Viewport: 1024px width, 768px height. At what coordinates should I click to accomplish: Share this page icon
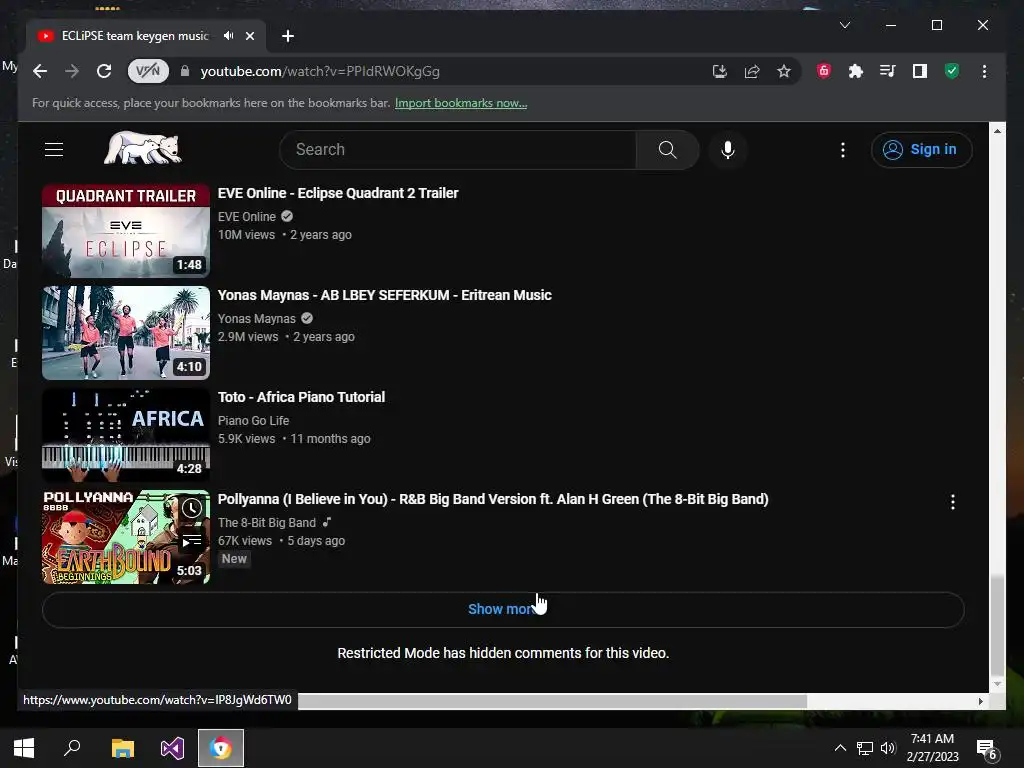(752, 71)
